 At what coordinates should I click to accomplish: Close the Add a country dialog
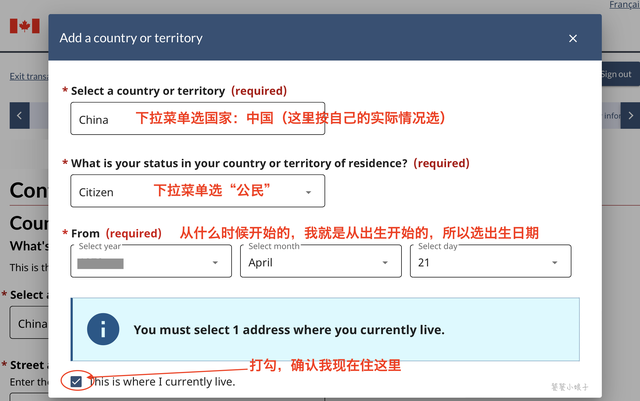(573, 38)
